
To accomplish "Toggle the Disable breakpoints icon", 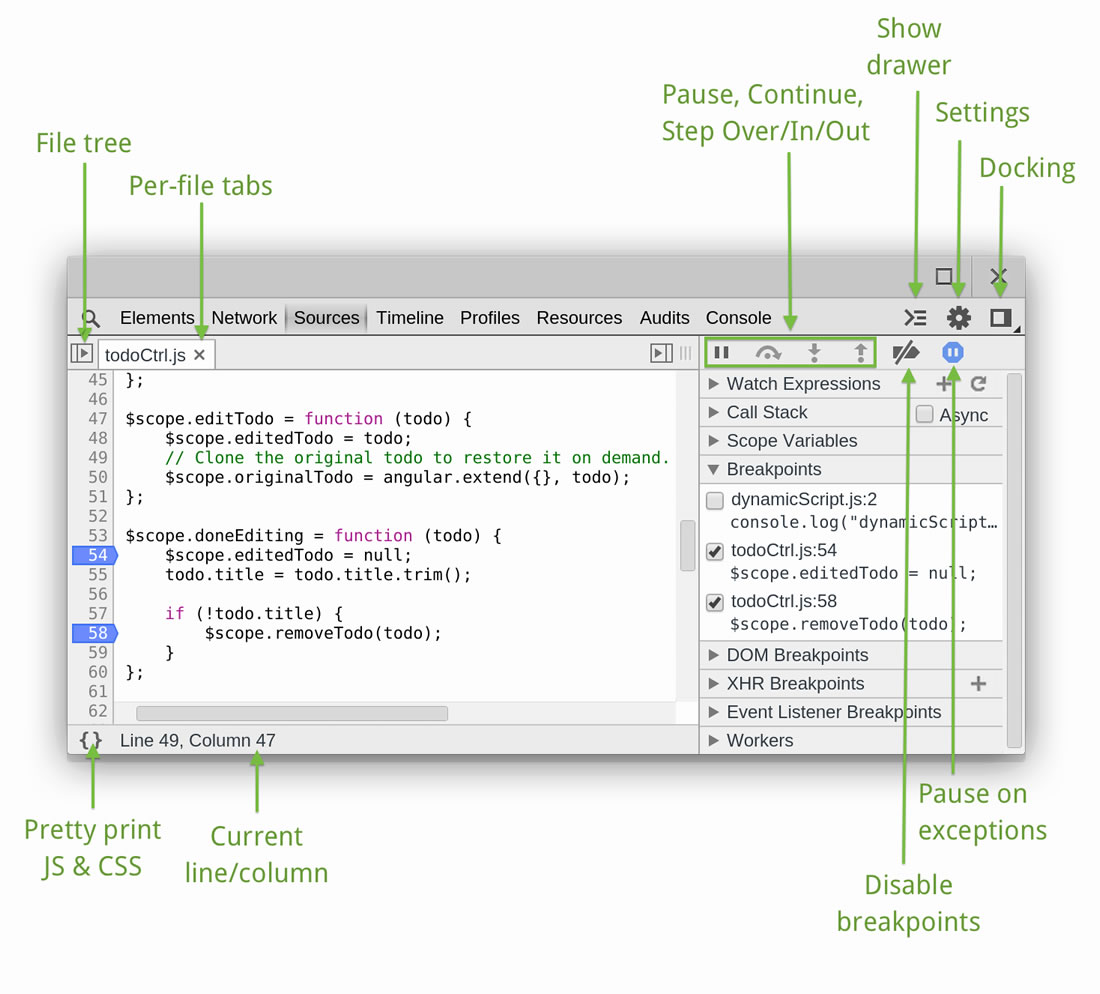I will pos(906,352).
